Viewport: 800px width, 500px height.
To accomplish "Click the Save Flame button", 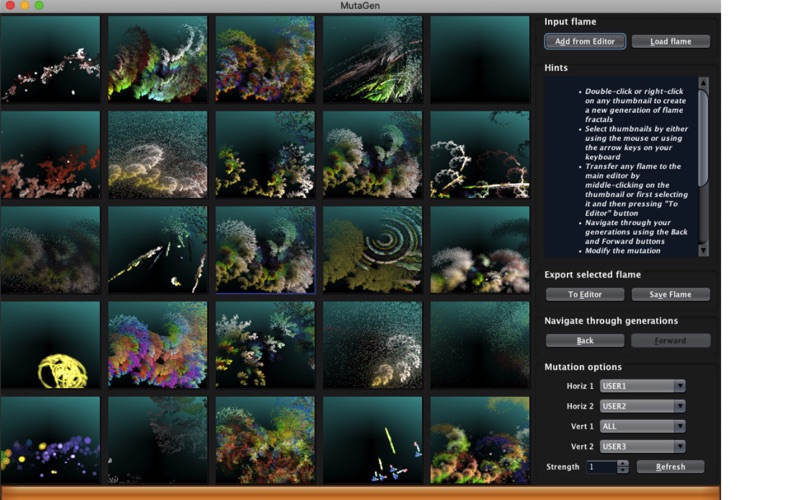I will [670, 294].
